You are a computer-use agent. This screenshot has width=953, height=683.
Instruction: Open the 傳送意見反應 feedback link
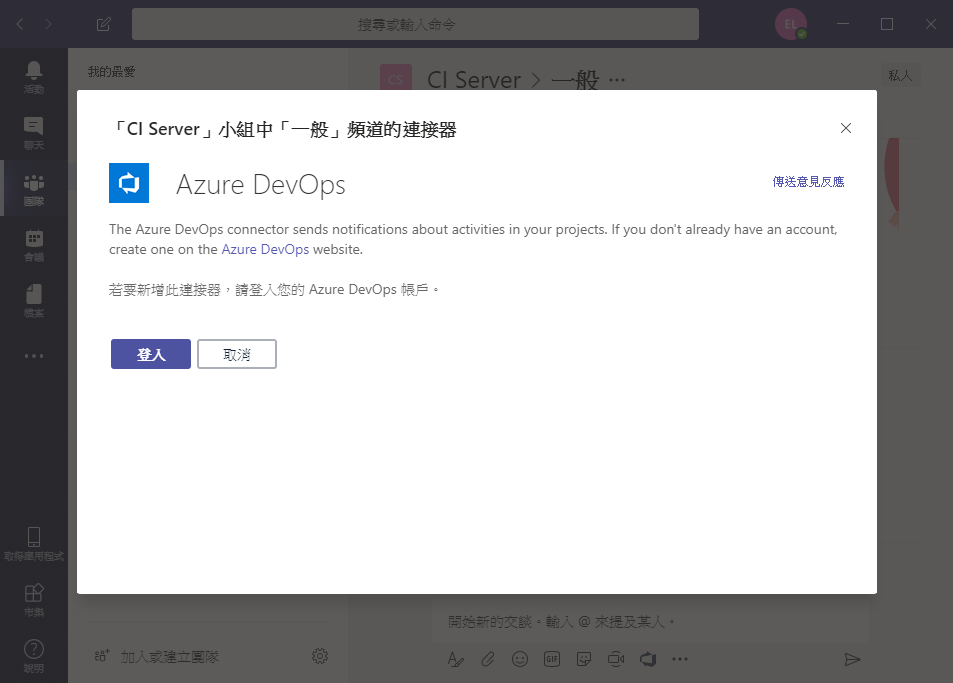[x=808, y=182]
